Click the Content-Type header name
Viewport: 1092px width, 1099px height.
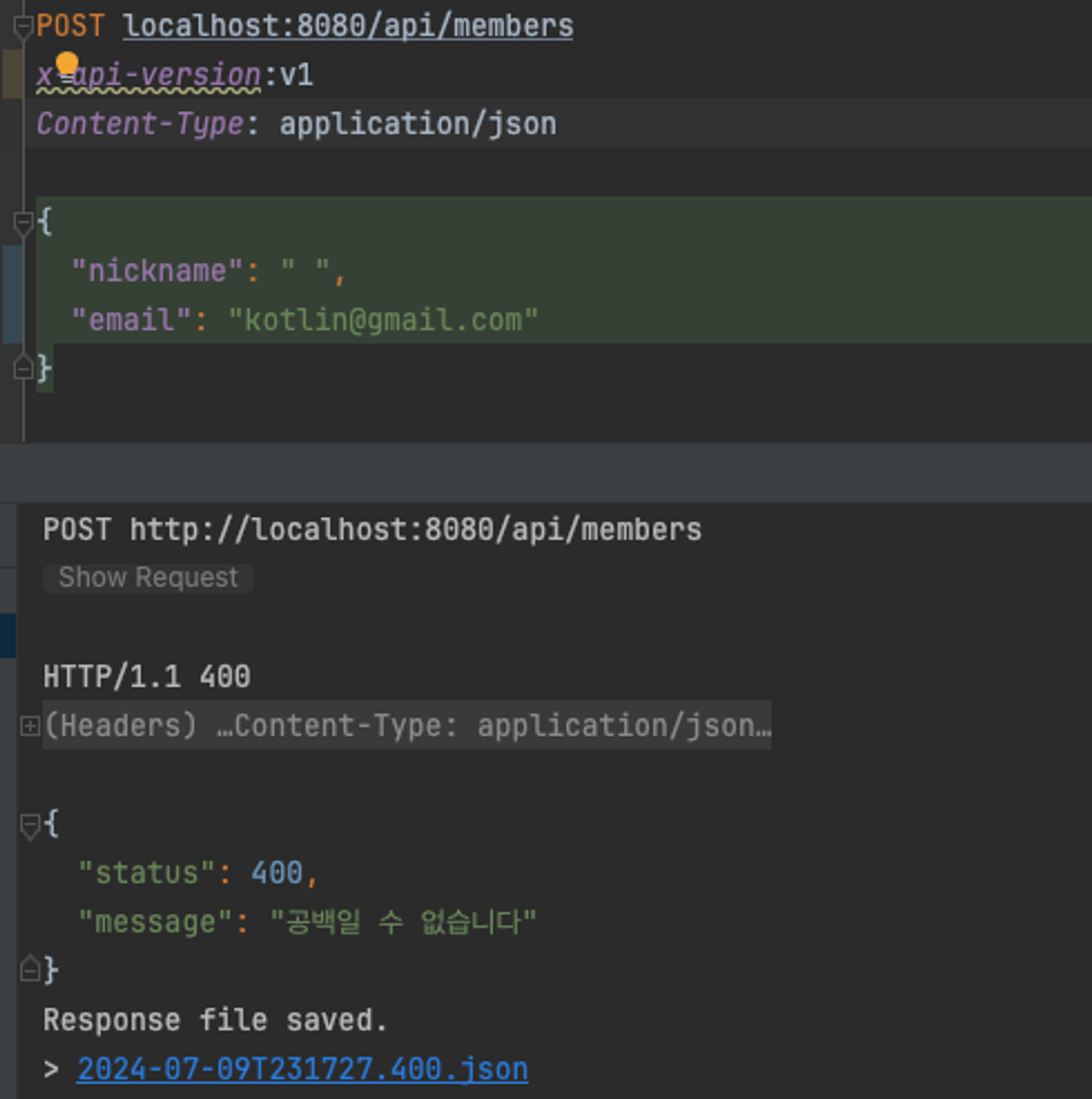[140, 124]
